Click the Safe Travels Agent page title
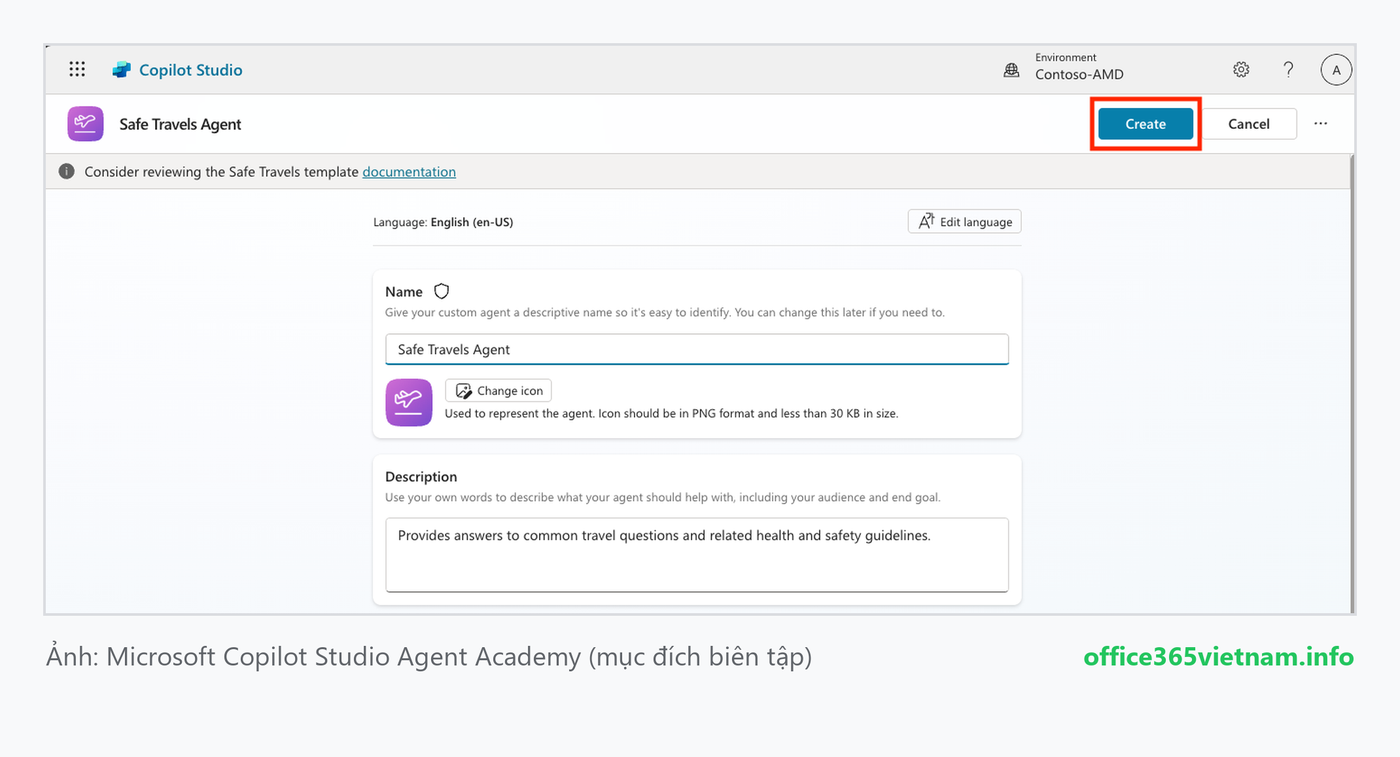This screenshot has width=1400, height=757. point(181,124)
